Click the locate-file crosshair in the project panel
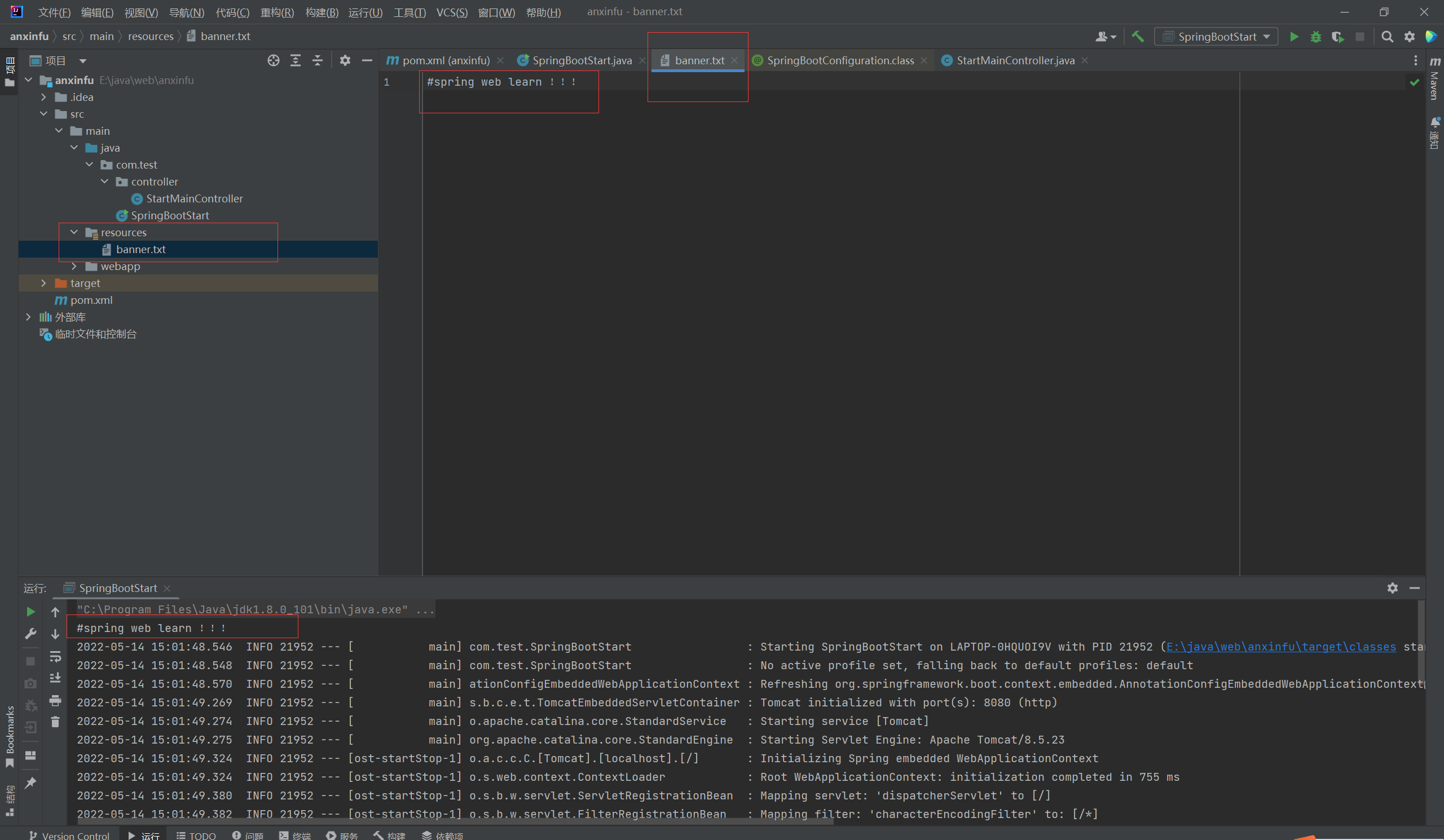The height and width of the screenshot is (840, 1444). (274, 61)
